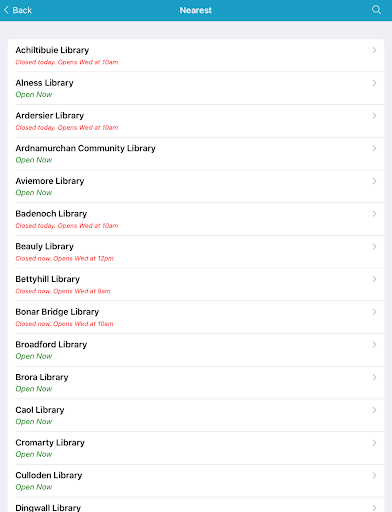Click Beauly Library closed status text
Viewport: 392px width, 512px height.
point(64,258)
